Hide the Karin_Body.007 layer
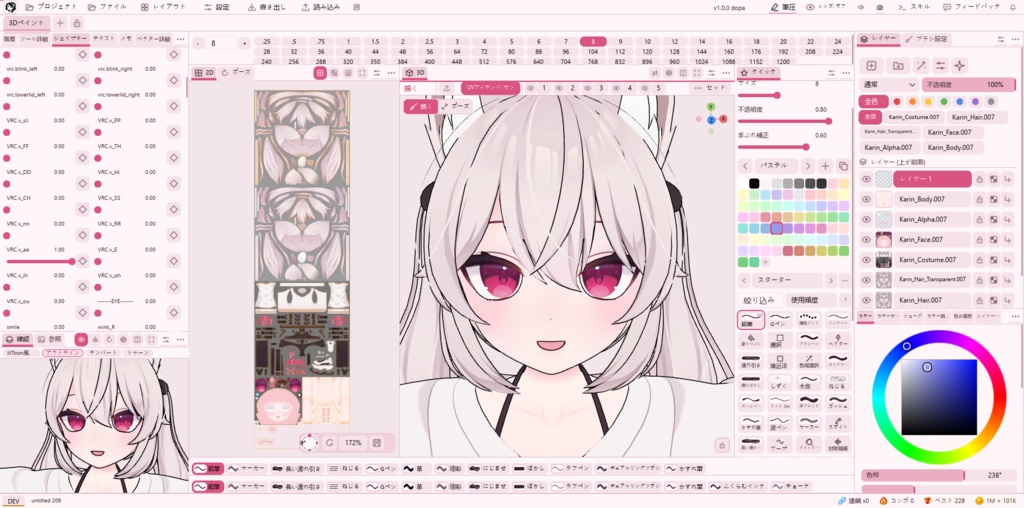Image resolution: width=1024 pixels, height=508 pixels. 866,199
